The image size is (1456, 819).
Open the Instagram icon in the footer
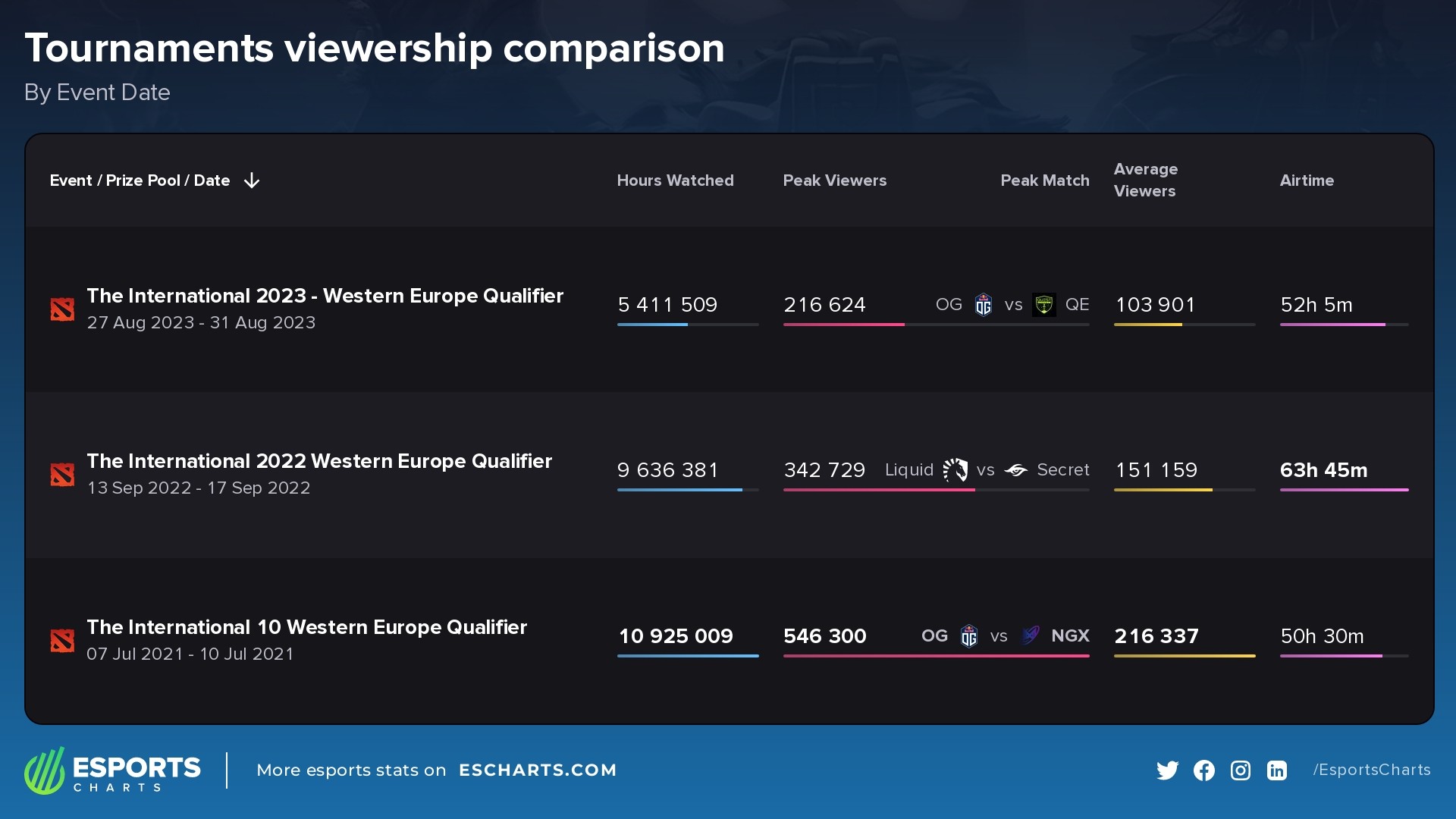1241,770
